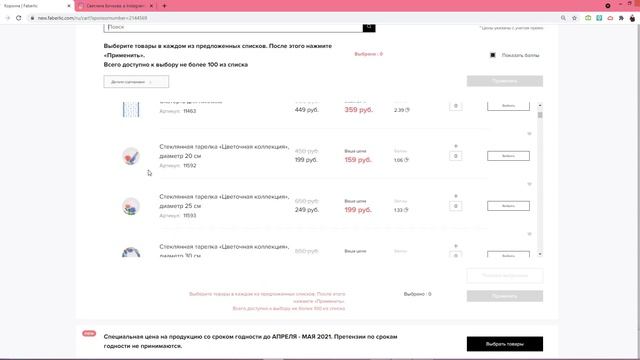Close the Светлана Бочкова Instagram tab
The width and height of the screenshot is (640, 360).
[151, 6]
